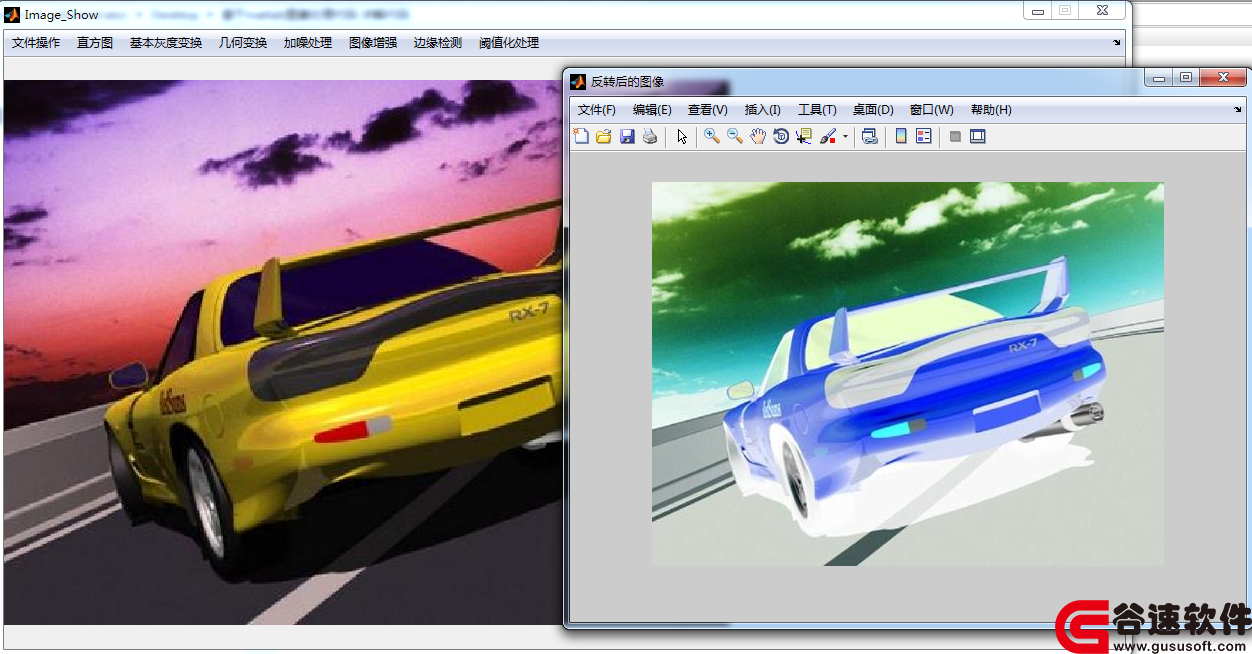Select the Data Cursor tool

[x=804, y=136]
